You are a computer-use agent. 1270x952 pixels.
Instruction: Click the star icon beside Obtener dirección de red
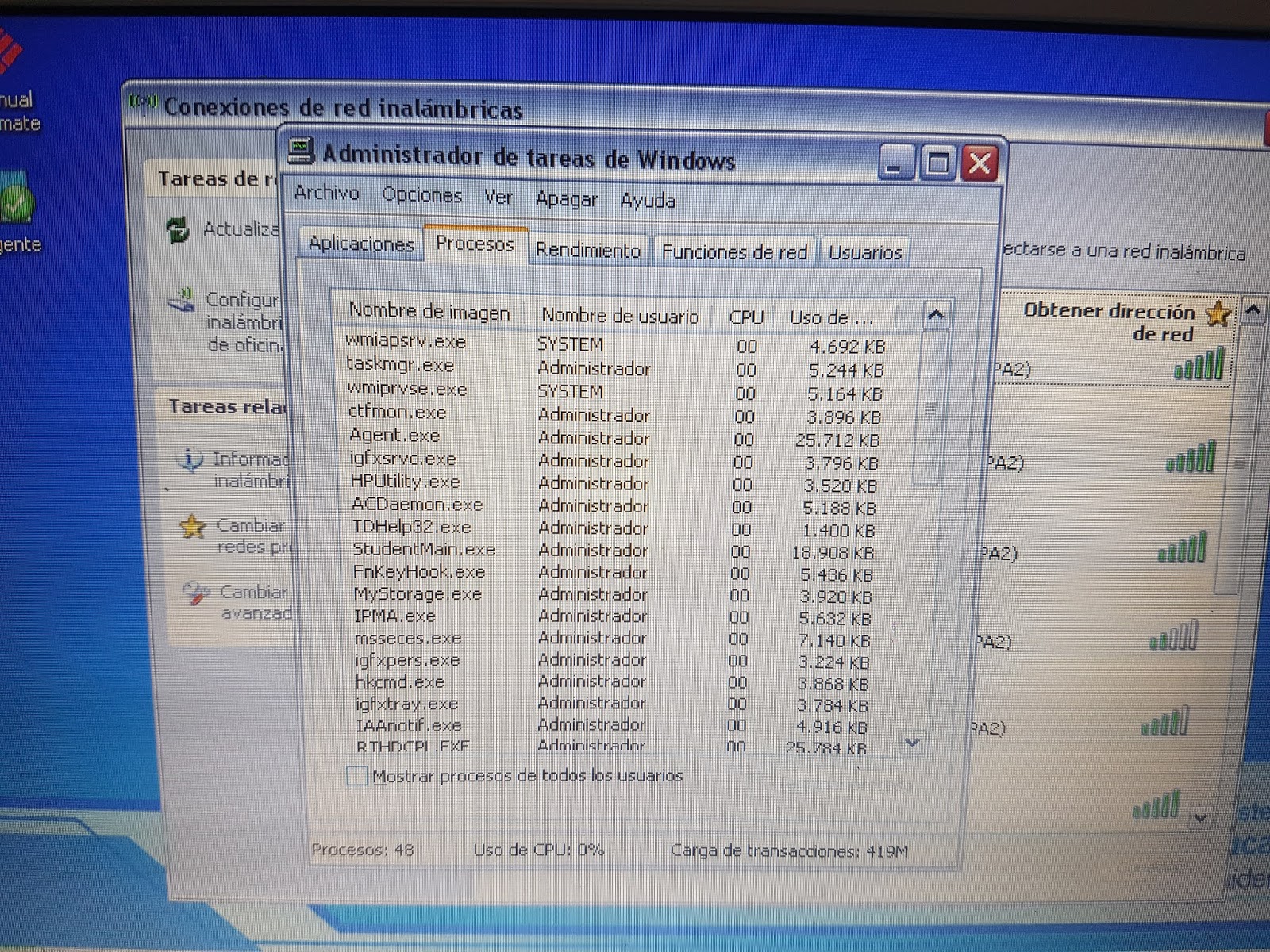tap(1218, 313)
